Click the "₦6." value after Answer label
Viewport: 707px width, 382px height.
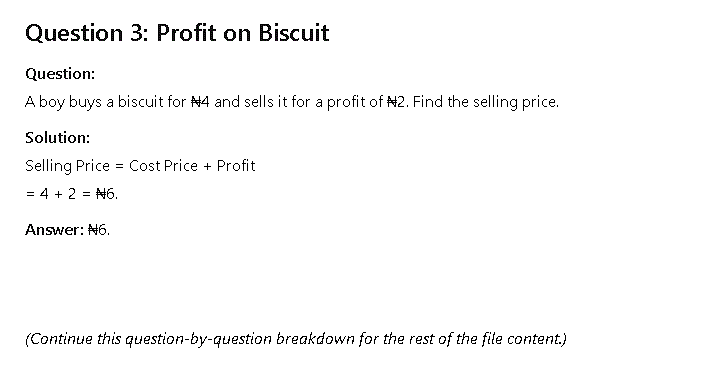point(99,230)
